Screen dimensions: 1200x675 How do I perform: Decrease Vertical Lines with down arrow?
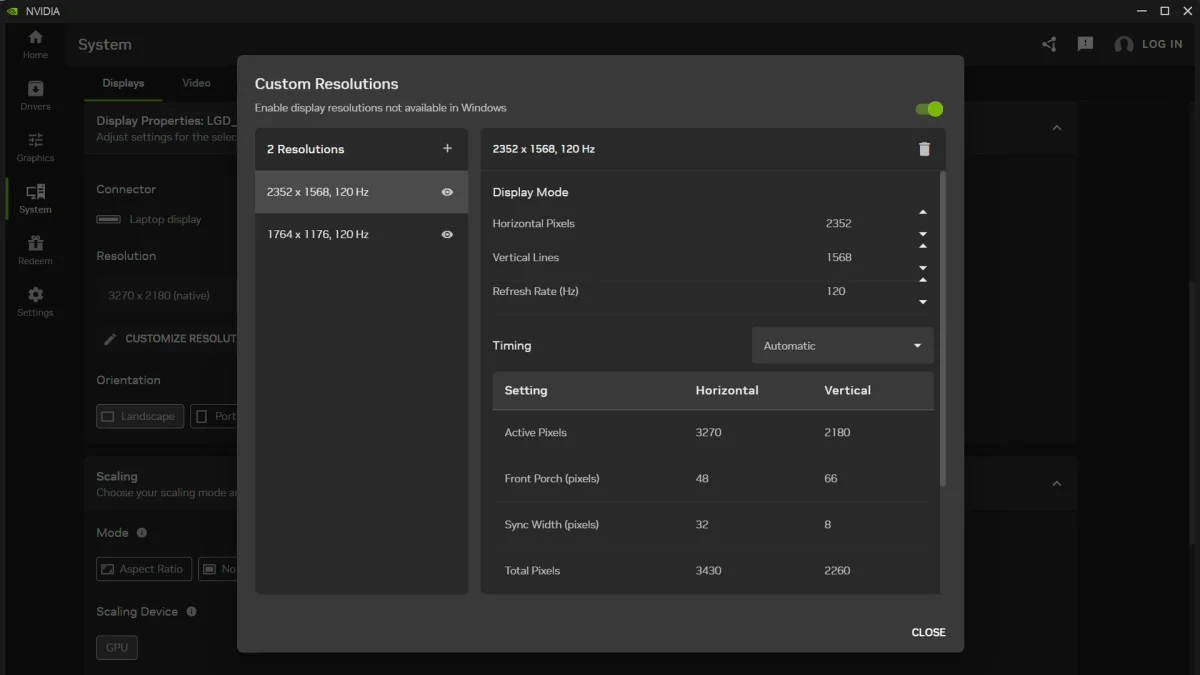[x=923, y=268]
